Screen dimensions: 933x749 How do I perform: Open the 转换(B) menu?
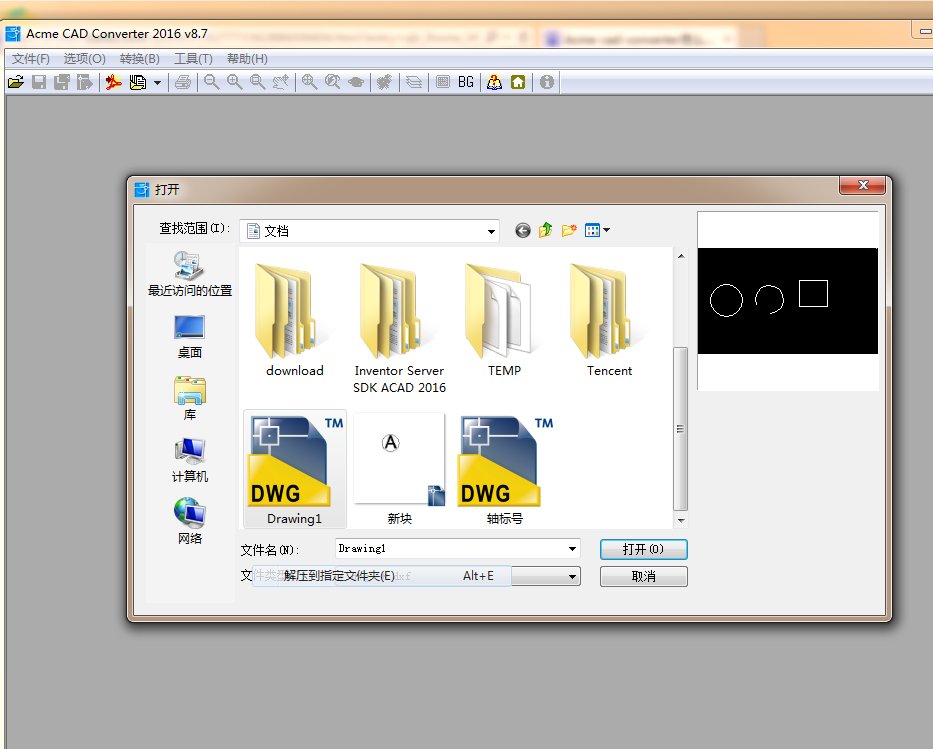138,58
